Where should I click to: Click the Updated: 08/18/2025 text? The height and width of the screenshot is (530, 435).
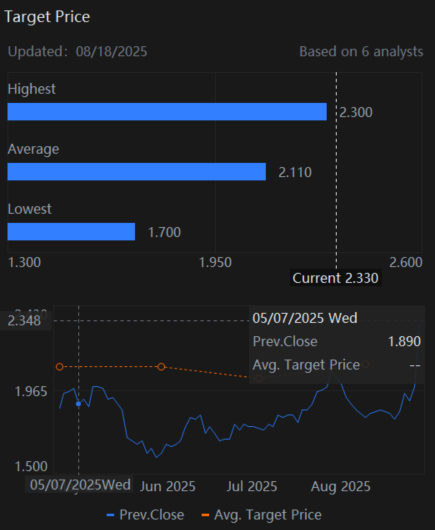[77, 52]
